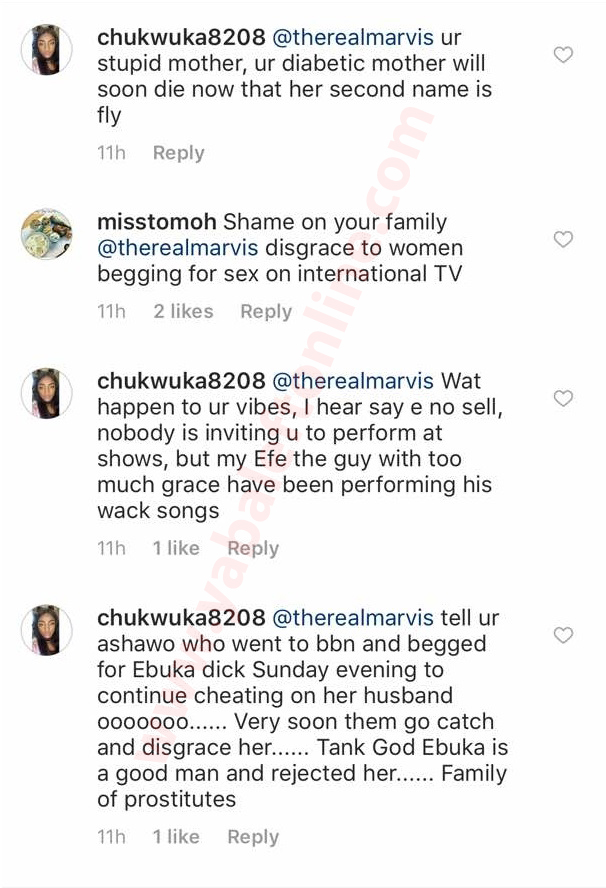Tap avatar beside the 'tell ur ashawo' comment
Viewport: 606px width, 888px height.
click(47, 630)
